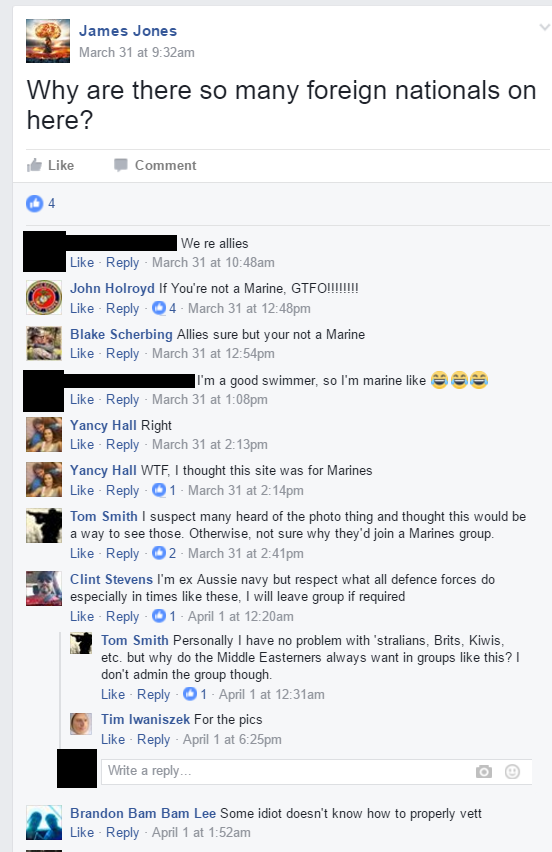
Task: Like Tim Iwaniszek's 'For the pics' reply
Action: pos(113,740)
